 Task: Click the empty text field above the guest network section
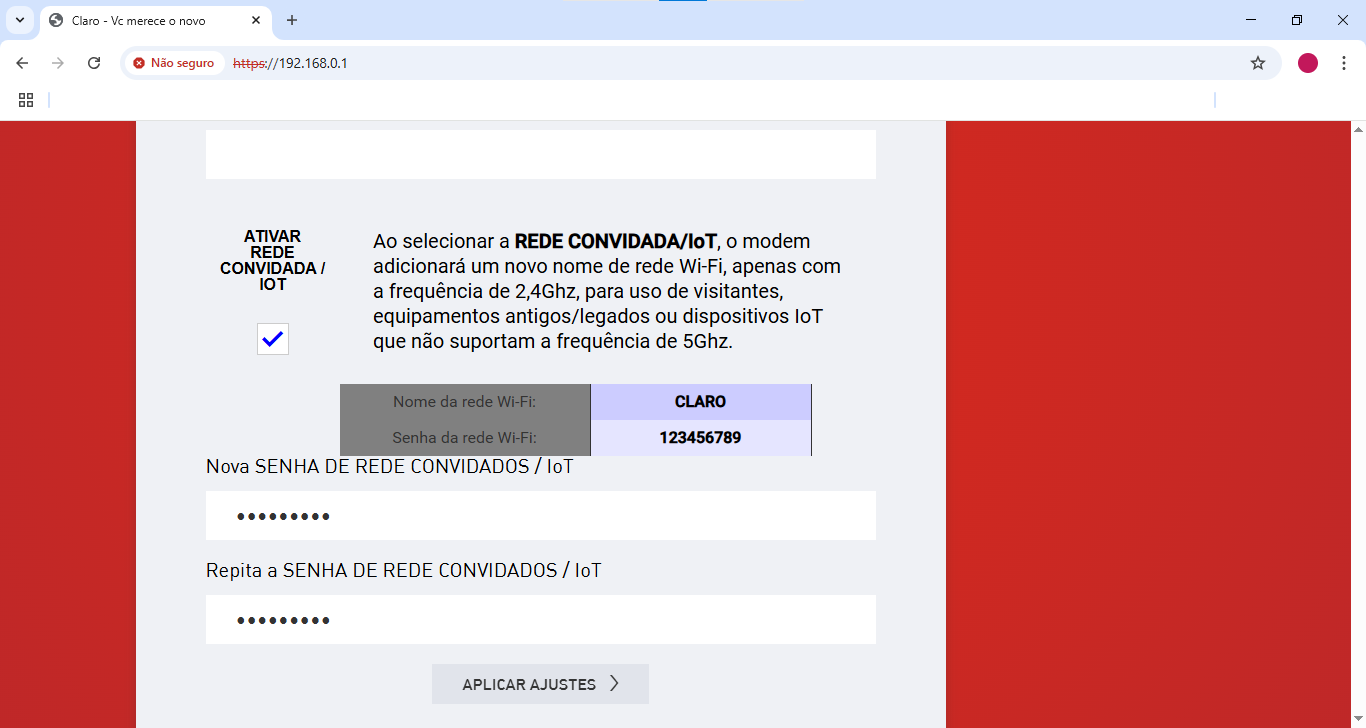[x=541, y=154]
